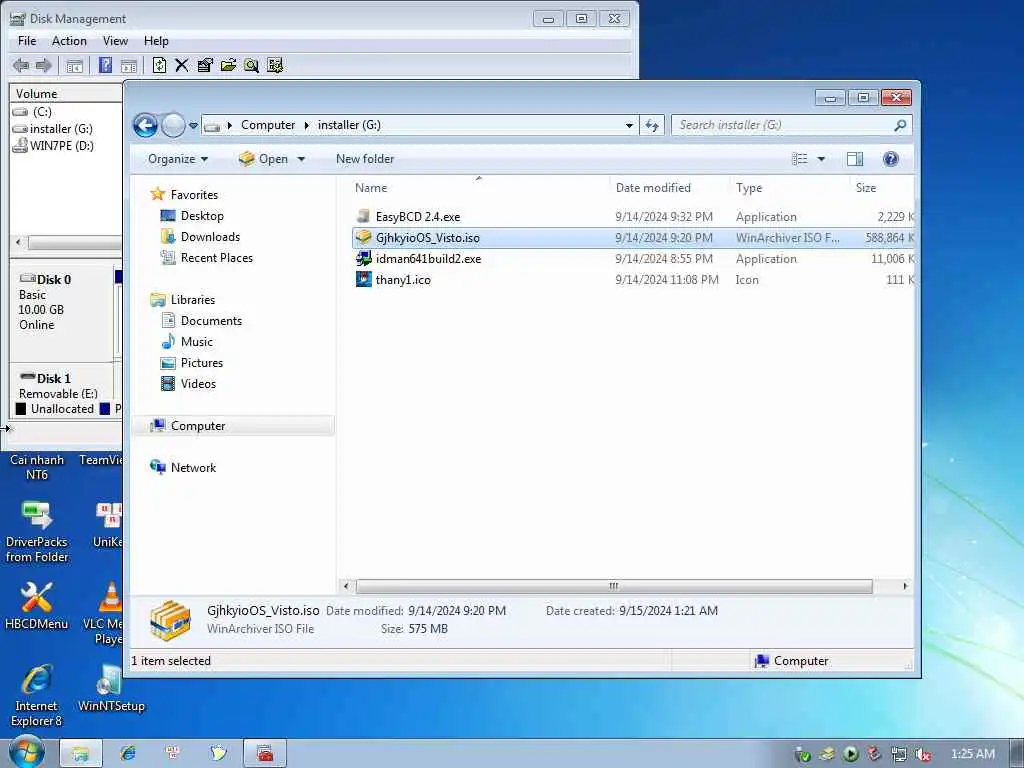1024x768 pixels.
Task: Sort by the Size column header
Action: (866, 188)
